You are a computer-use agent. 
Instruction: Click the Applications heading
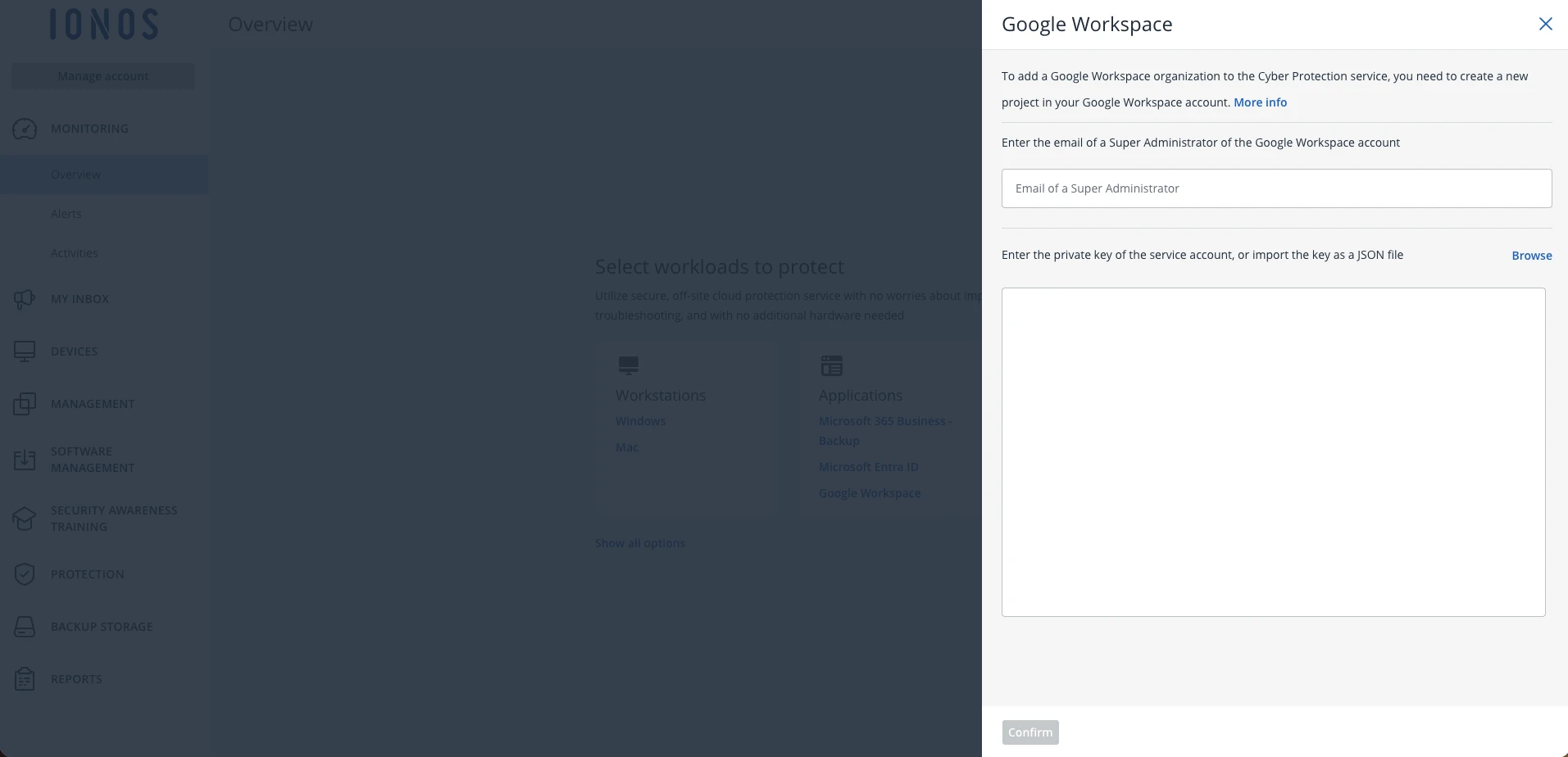(861, 395)
